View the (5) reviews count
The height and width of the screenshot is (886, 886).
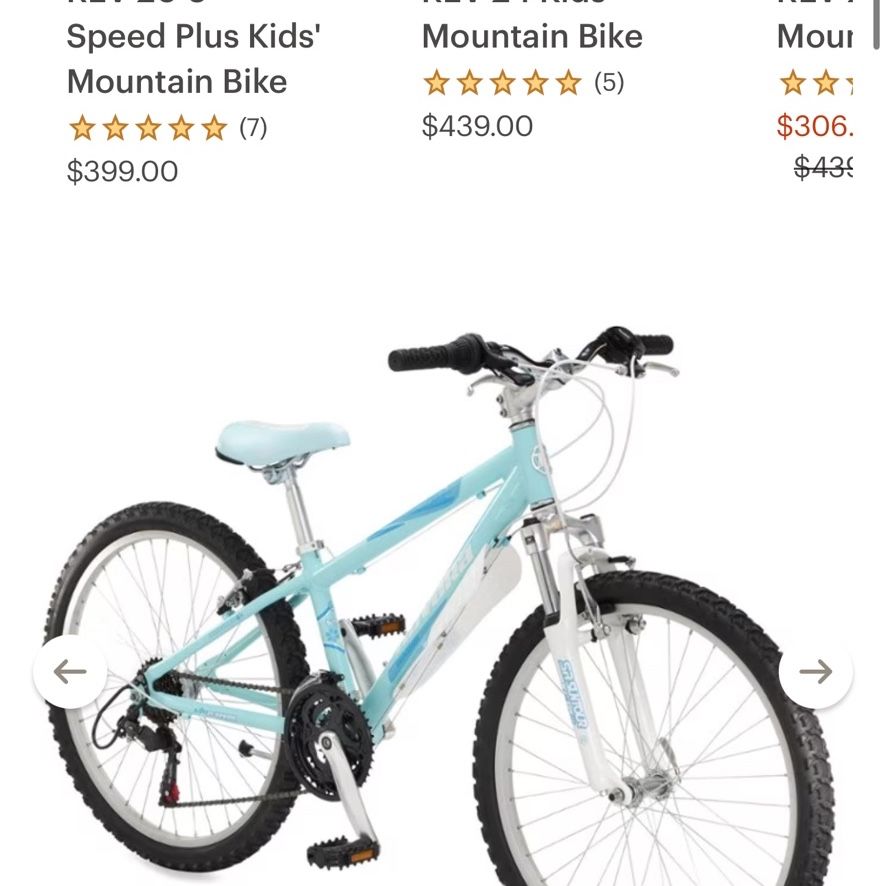(x=609, y=83)
